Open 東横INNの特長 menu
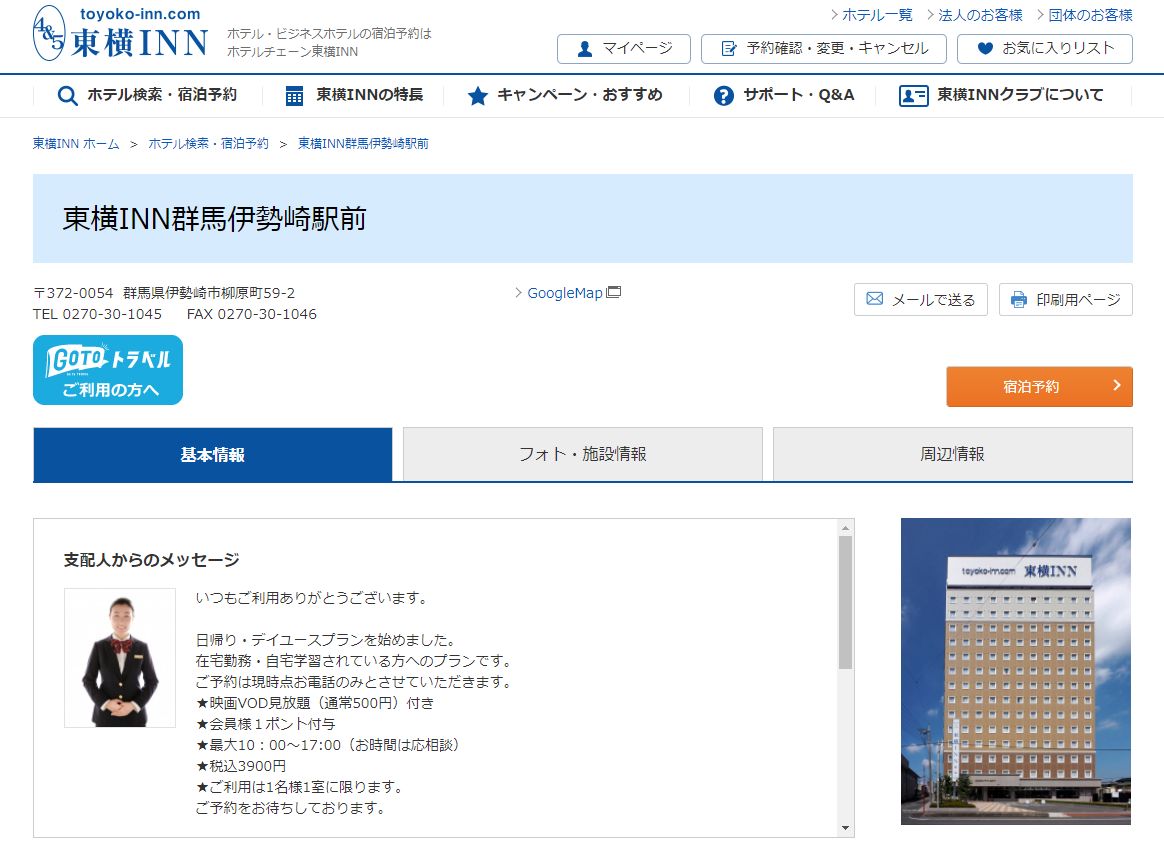Screen dimensions: 1164x850 (355, 96)
